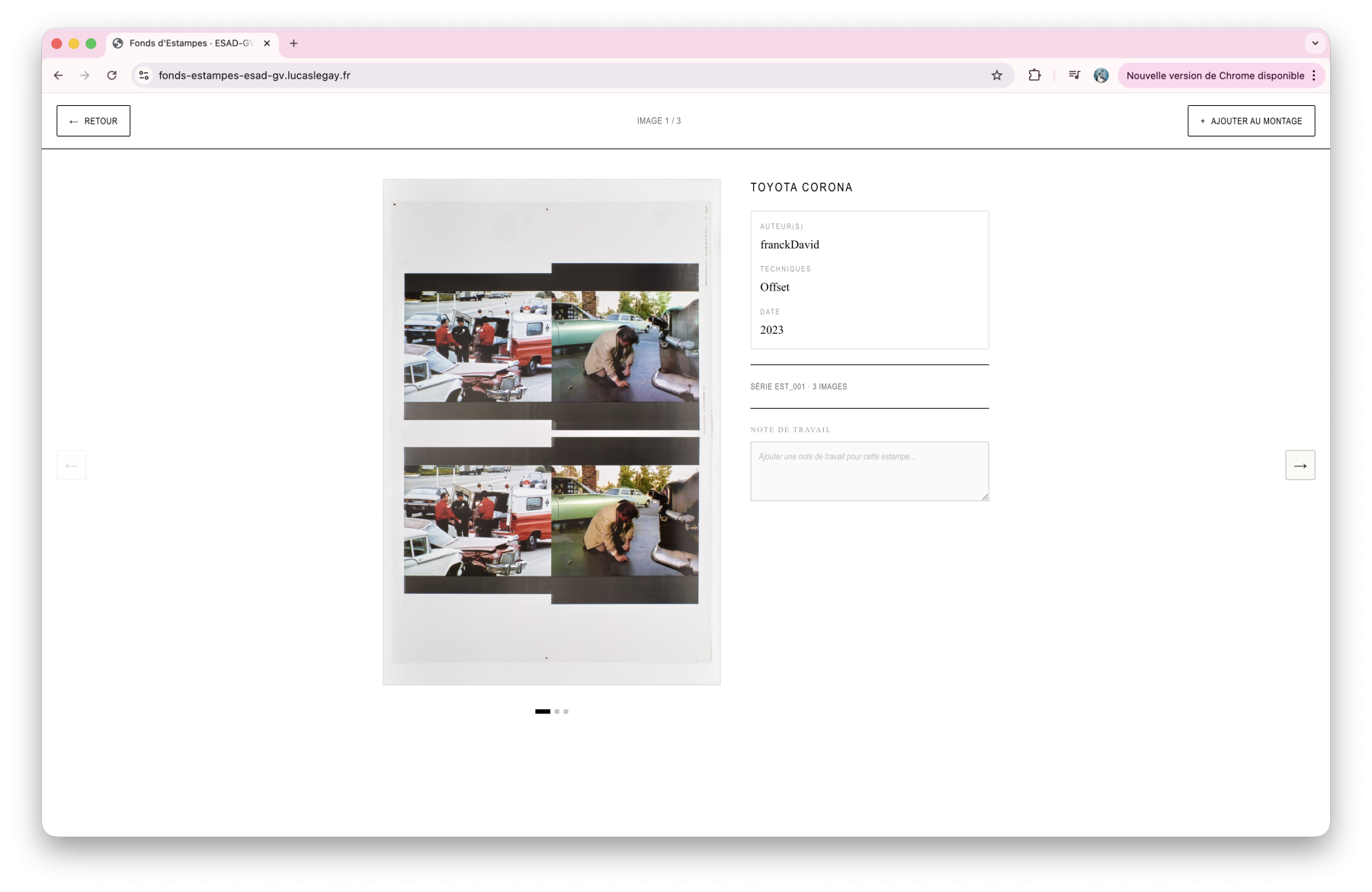This screenshot has height=892, width=1372.
Task: Click AJOUTER AU MONTAGE button
Action: (1251, 121)
